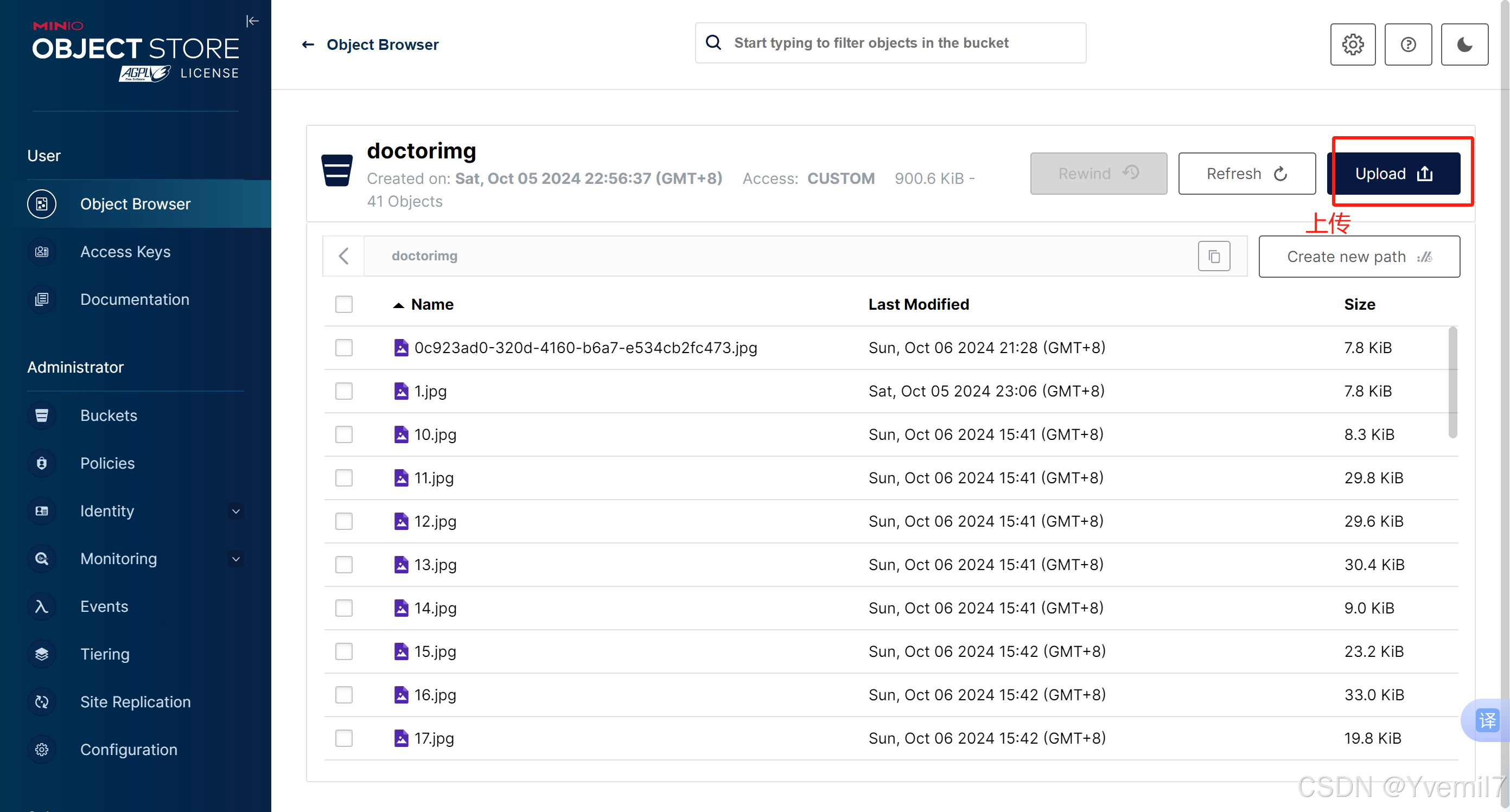Toggle dark mode with the moon icon
Viewport: 1510px width, 812px height.
(1464, 44)
